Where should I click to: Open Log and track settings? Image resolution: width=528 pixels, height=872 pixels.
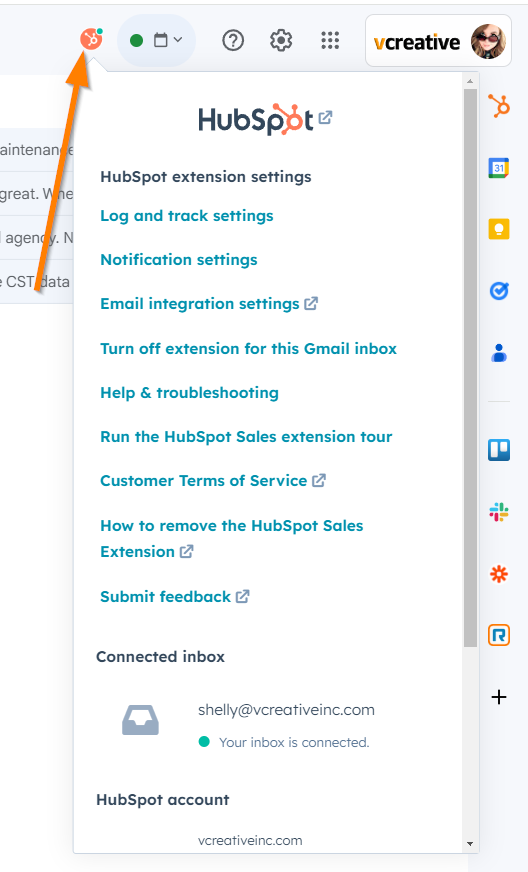click(x=186, y=216)
